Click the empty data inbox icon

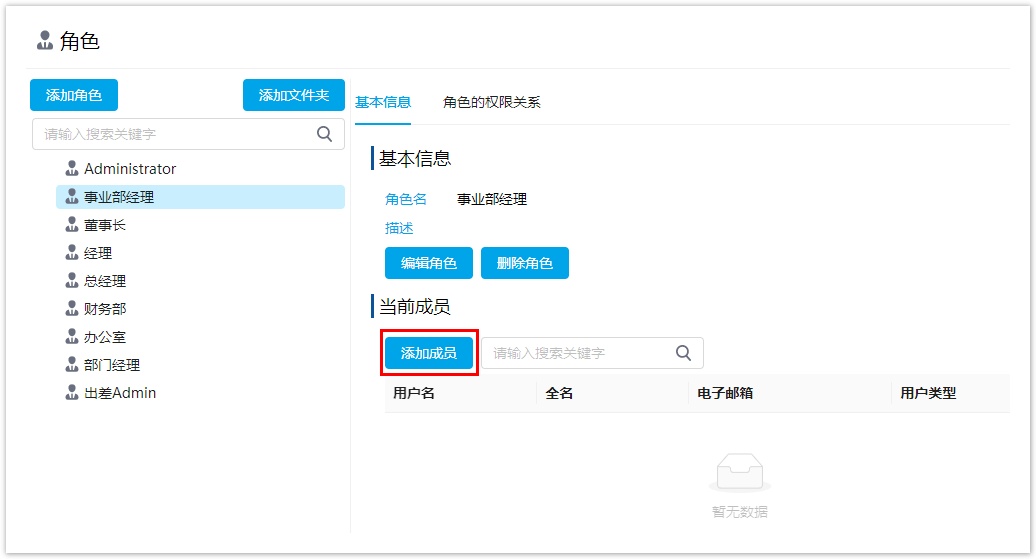(x=739, y=472)
